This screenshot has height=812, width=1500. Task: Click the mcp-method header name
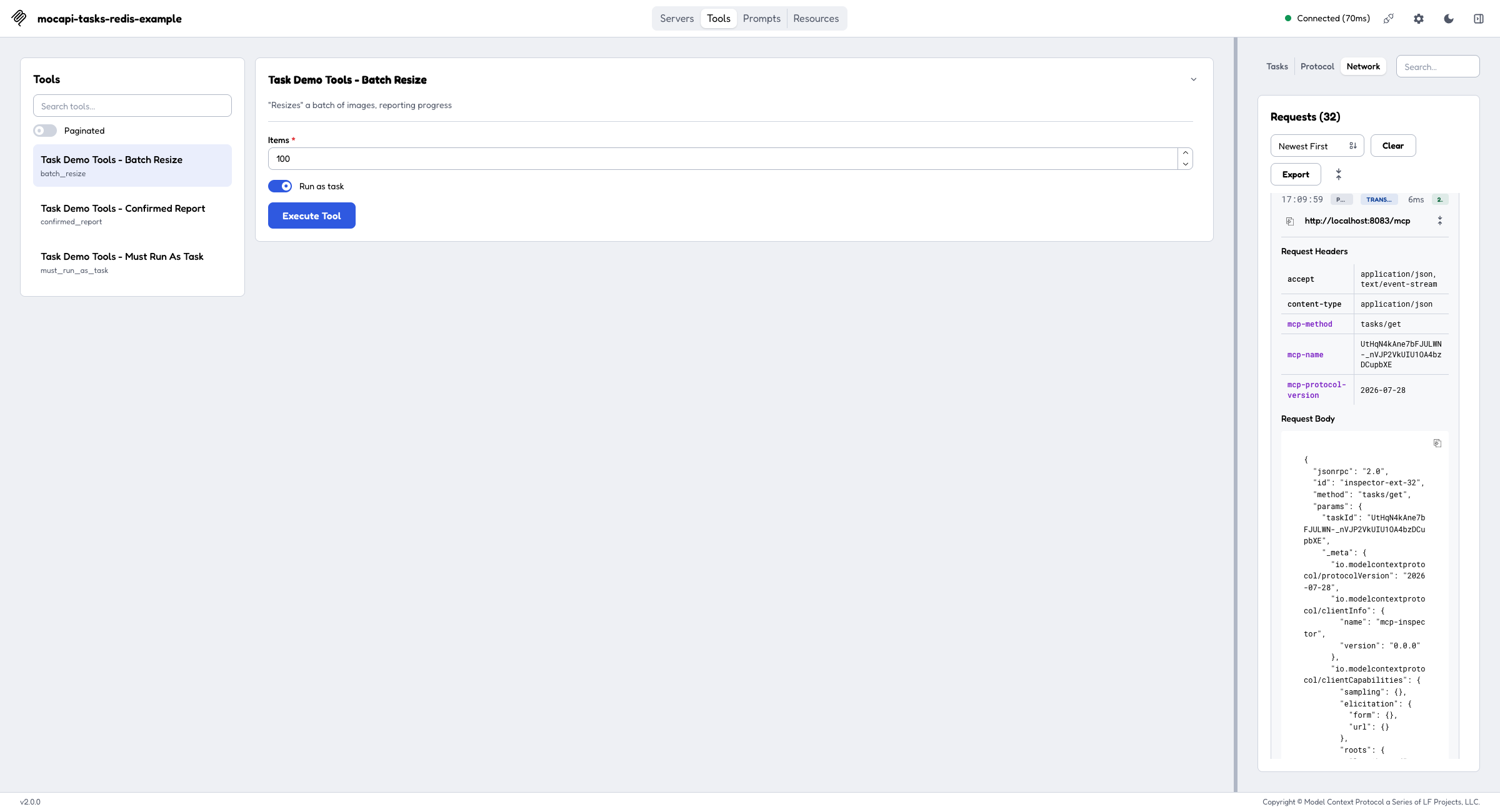click(1309, 324)
